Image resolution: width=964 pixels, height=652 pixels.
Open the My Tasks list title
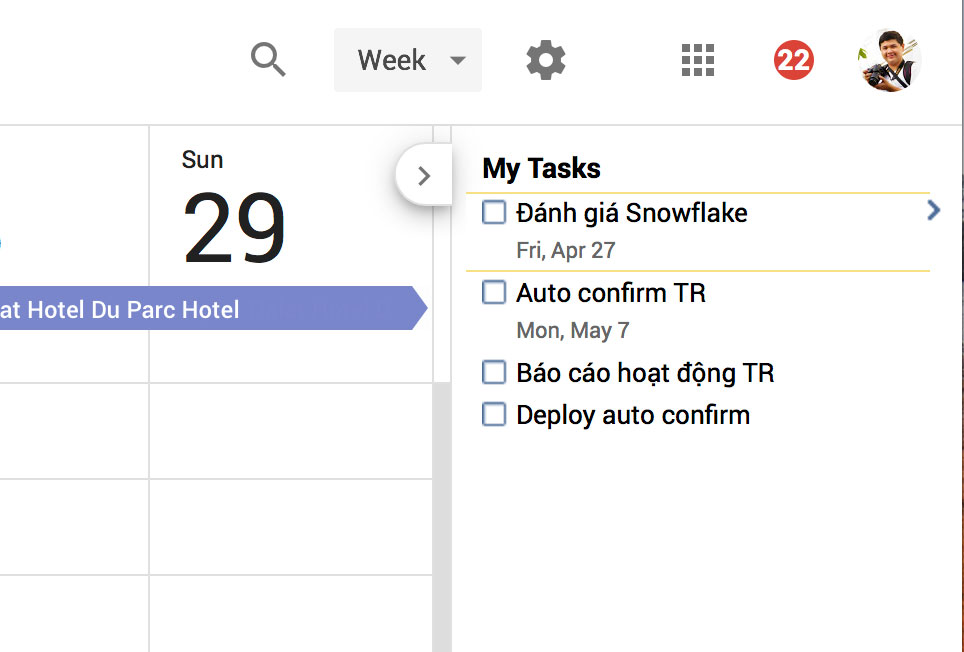pos(541,168)
